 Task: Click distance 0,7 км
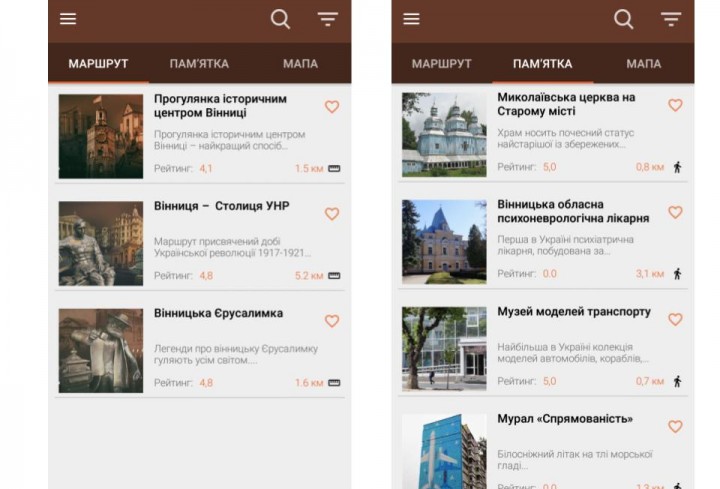click(650, 381)
